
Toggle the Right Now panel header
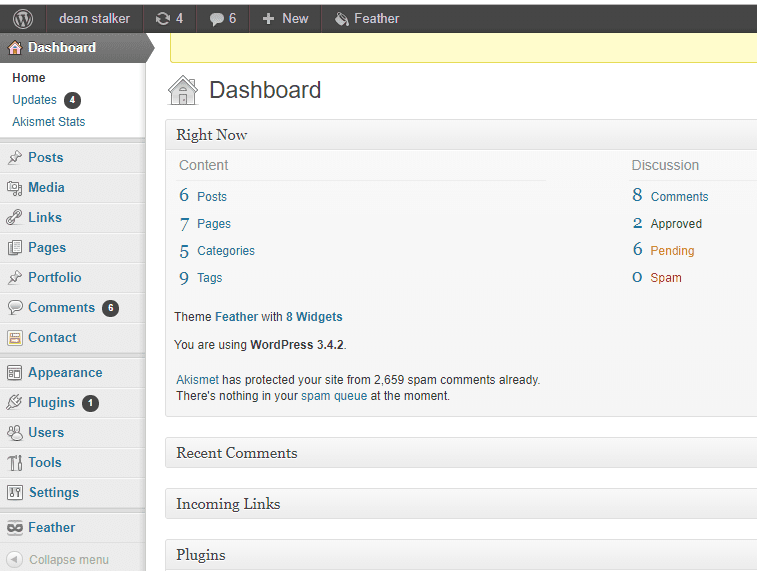click(x=460, y=135)
